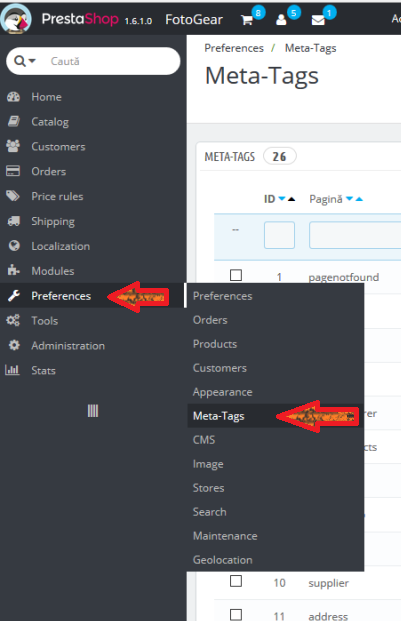The image size is (401, 621).
Task: Click the ID filter input box
Action: pos(279,235)
